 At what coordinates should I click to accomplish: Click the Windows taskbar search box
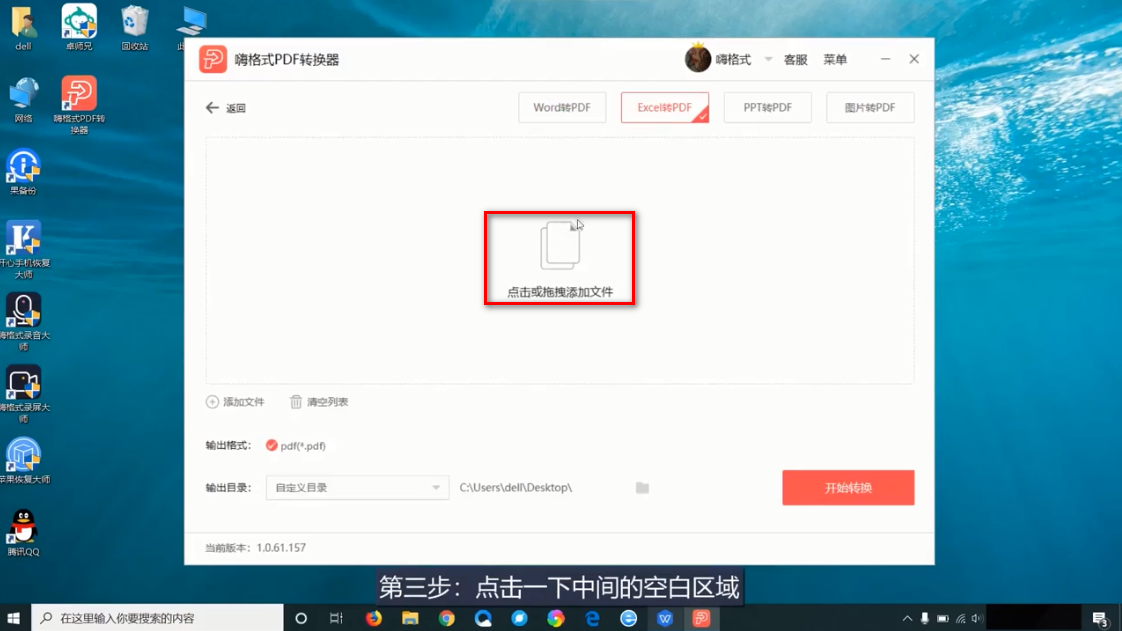click(157, 618)
